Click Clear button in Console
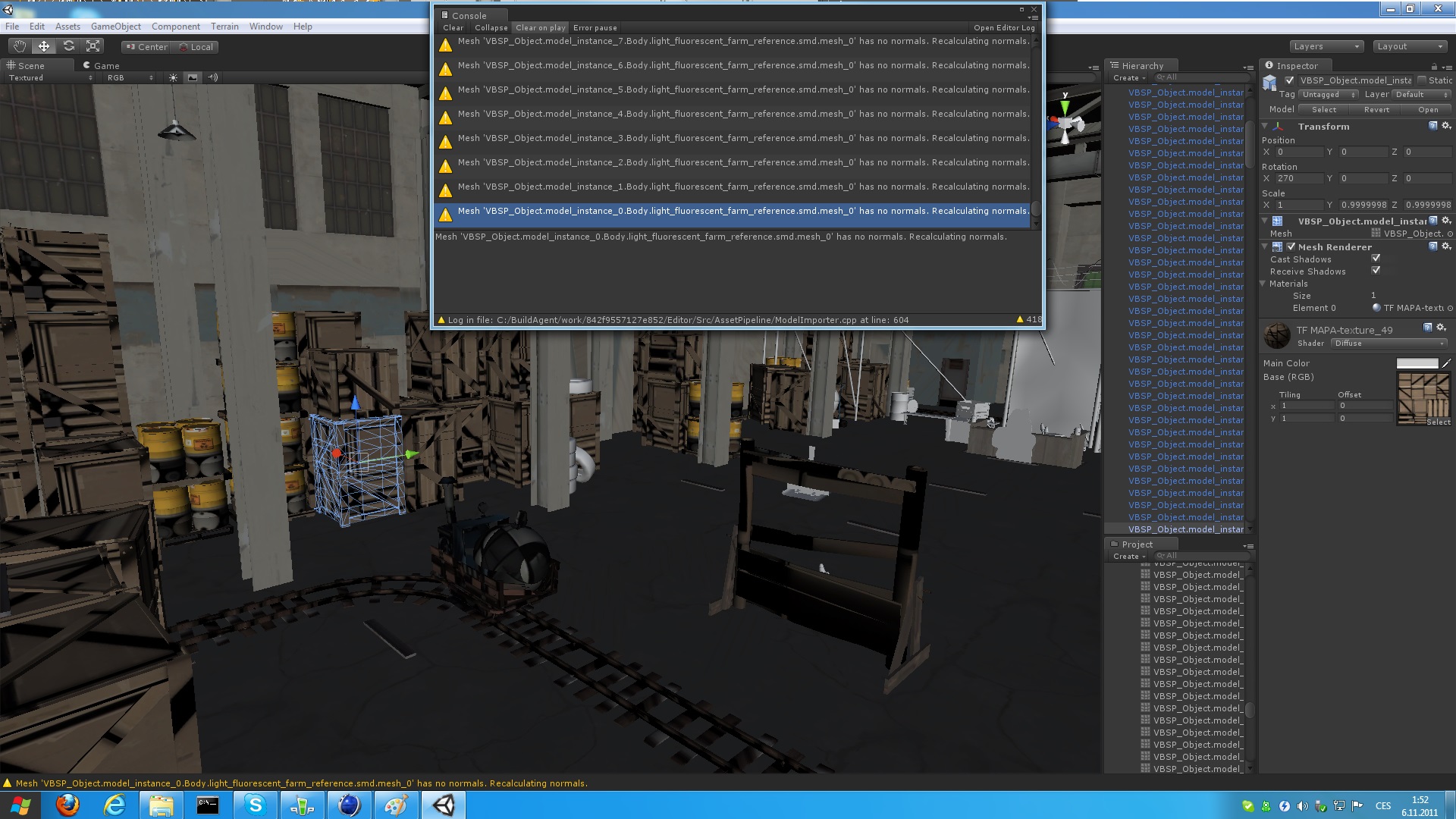The image size is (1456, 819). (453, 27)
